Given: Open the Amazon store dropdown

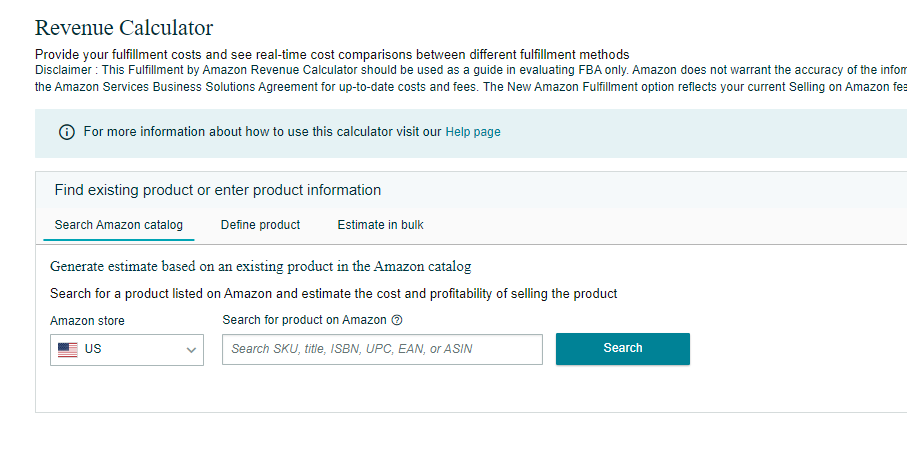Looking at the screenshot, I should pos(127,349).
